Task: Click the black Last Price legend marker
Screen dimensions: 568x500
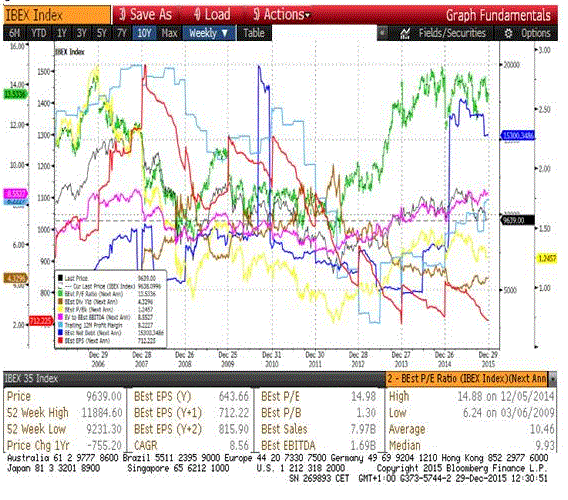Action: 60,278
